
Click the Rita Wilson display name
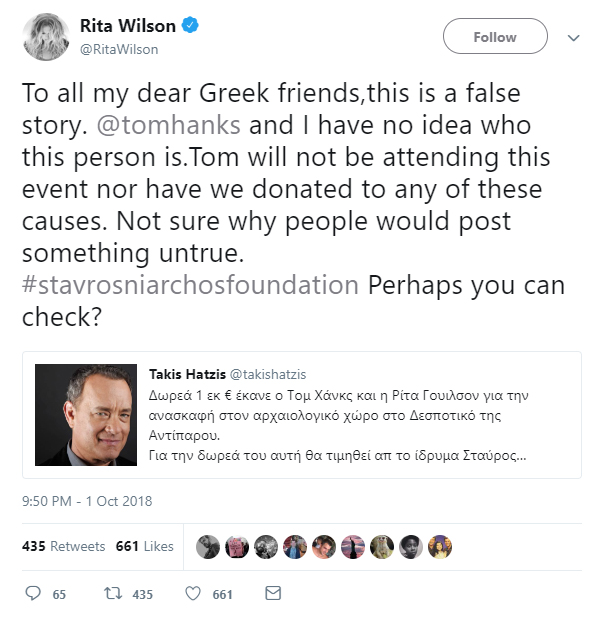(x=128, y=26)
